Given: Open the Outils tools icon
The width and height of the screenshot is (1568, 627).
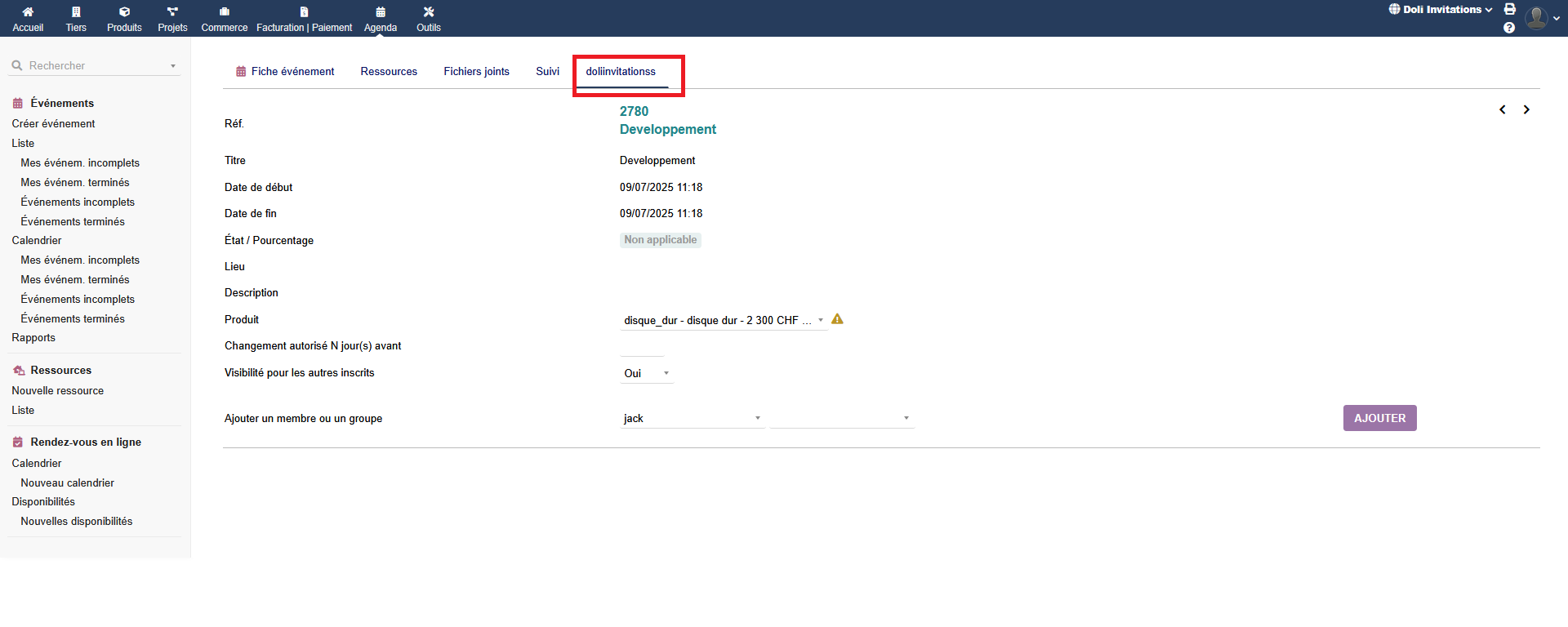Looking at the screenshot, I should [429, 12].
